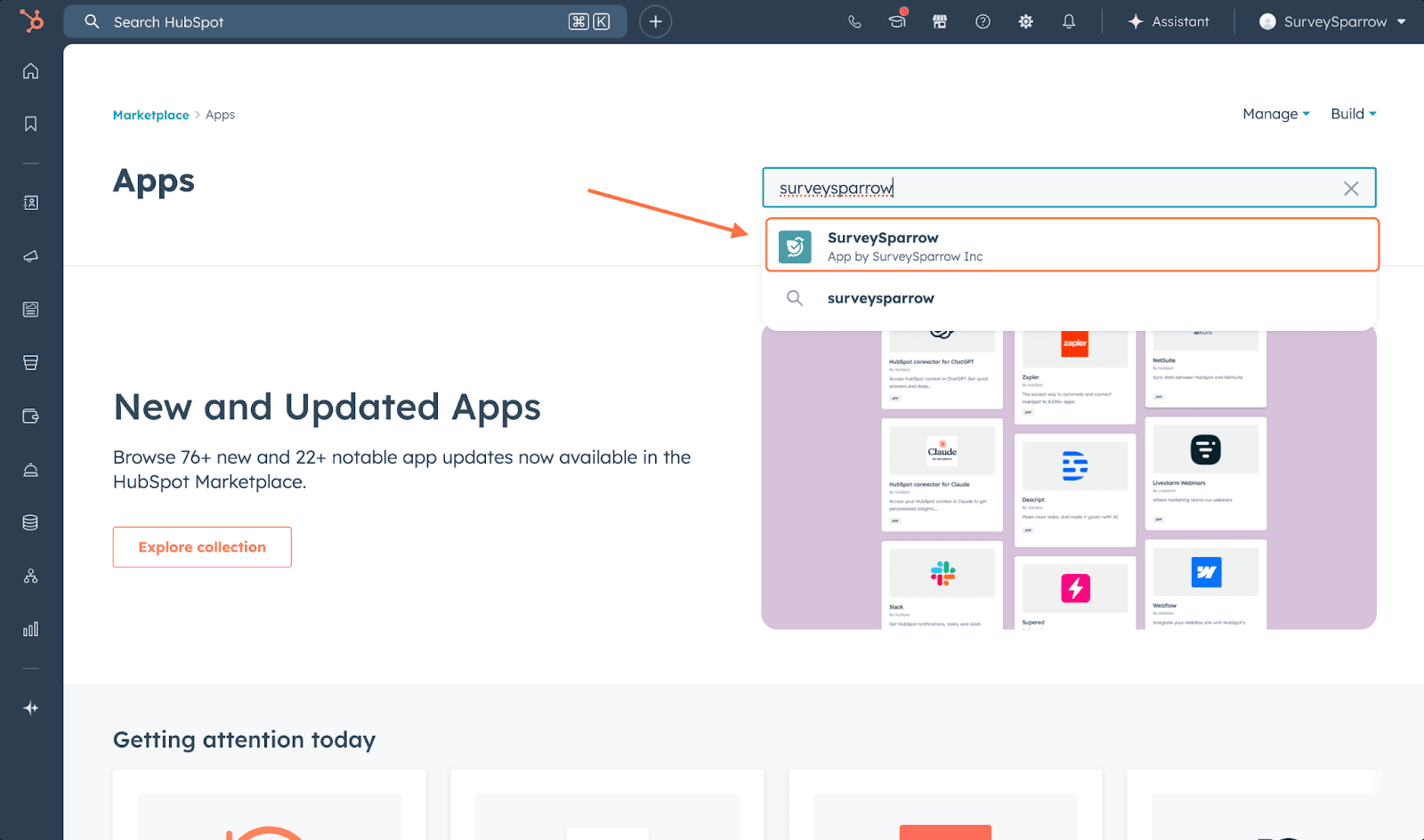This screenshot has height=840, width=1424.
Task: Focus the Search HubSpot field
Action: click(x=338, y=22)
